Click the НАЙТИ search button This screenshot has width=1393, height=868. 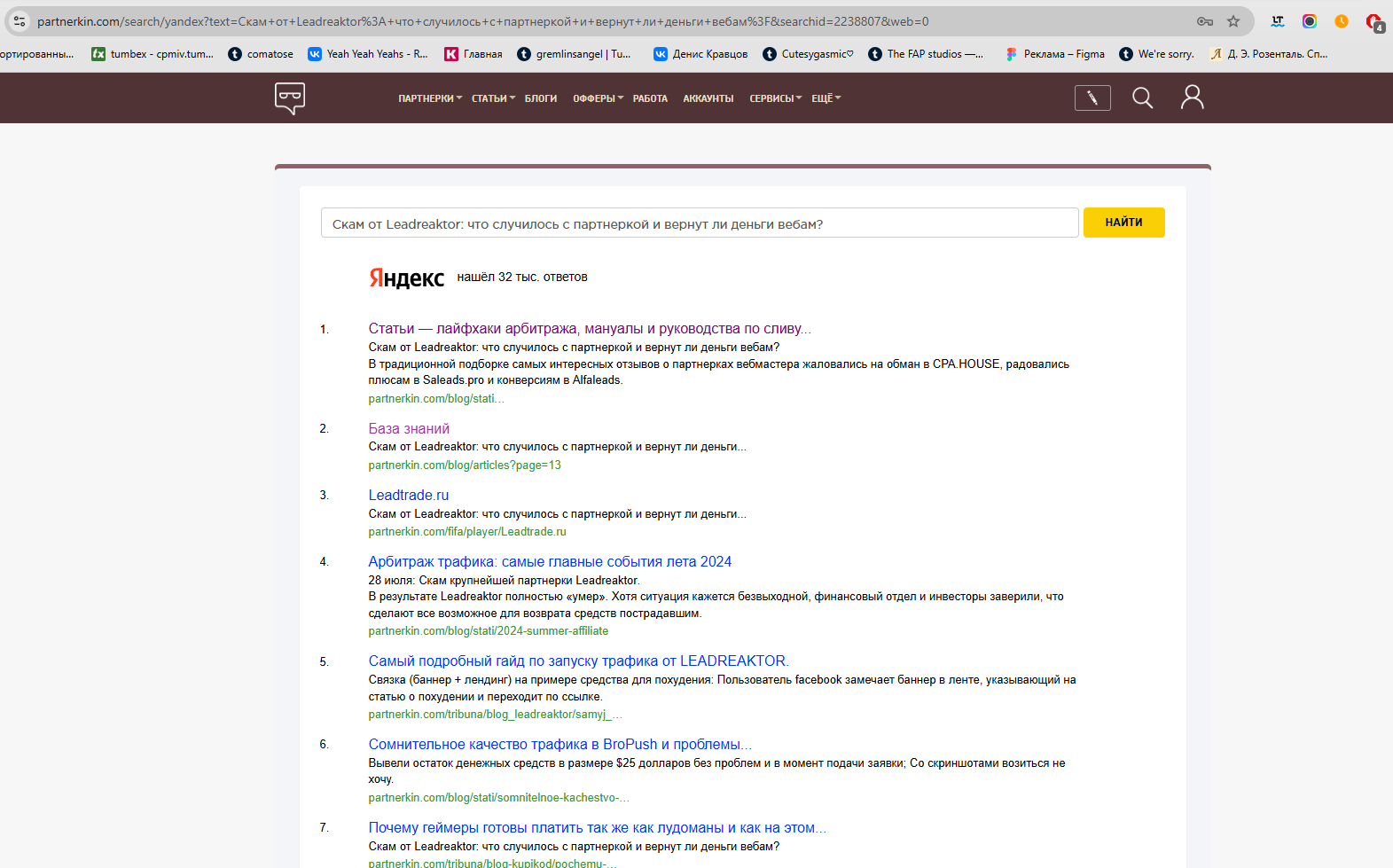coord(1123,223)
